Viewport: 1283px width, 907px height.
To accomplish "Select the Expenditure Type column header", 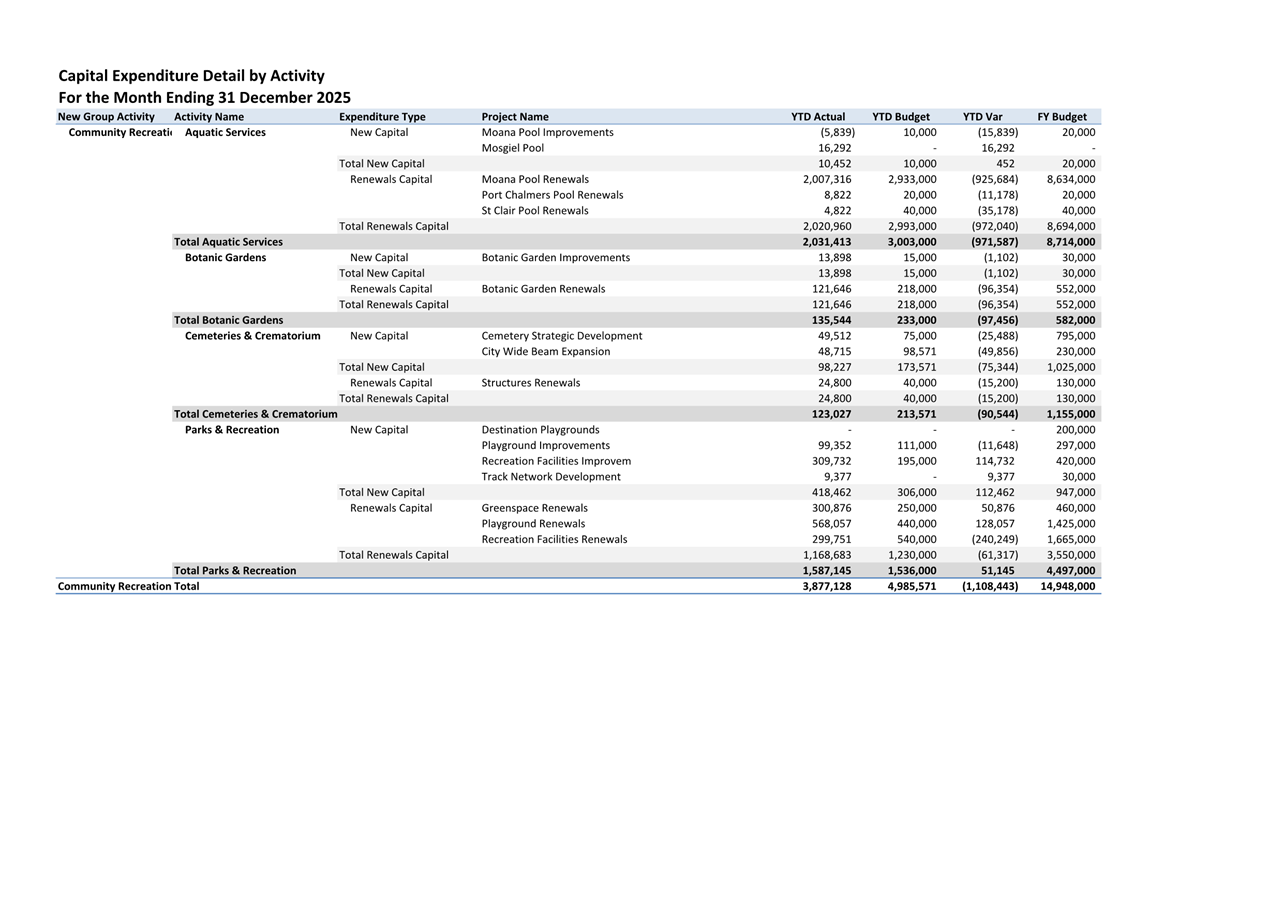I will pos(382,117).
